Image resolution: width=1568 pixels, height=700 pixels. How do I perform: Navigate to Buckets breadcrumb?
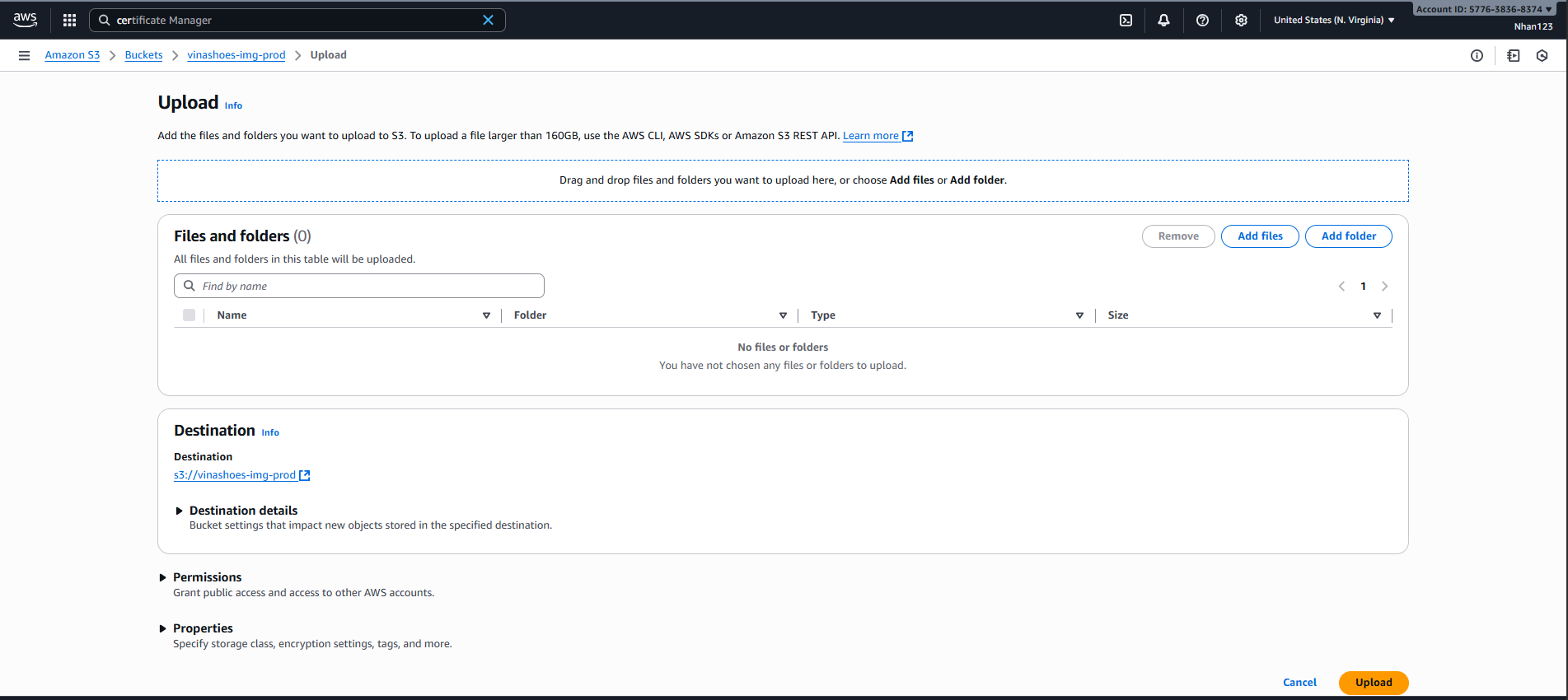tap(143, 55)
